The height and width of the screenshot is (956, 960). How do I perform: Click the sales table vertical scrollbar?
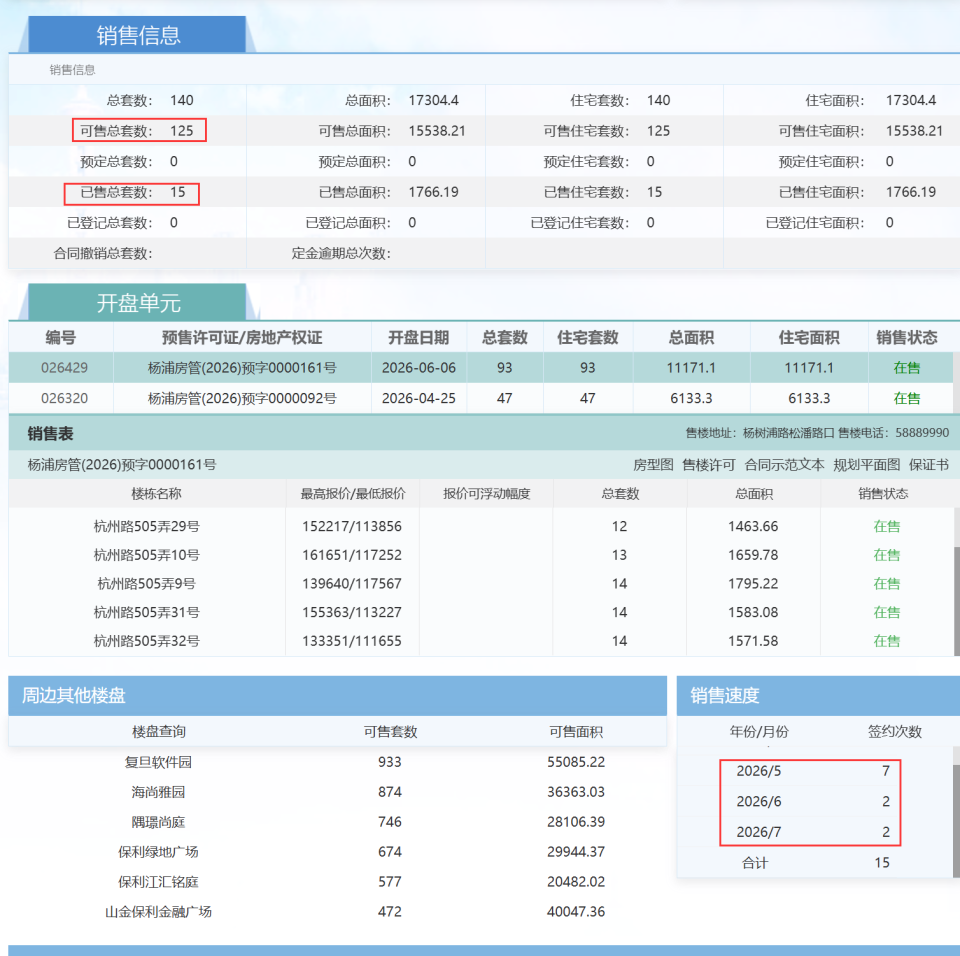[956, 582]
